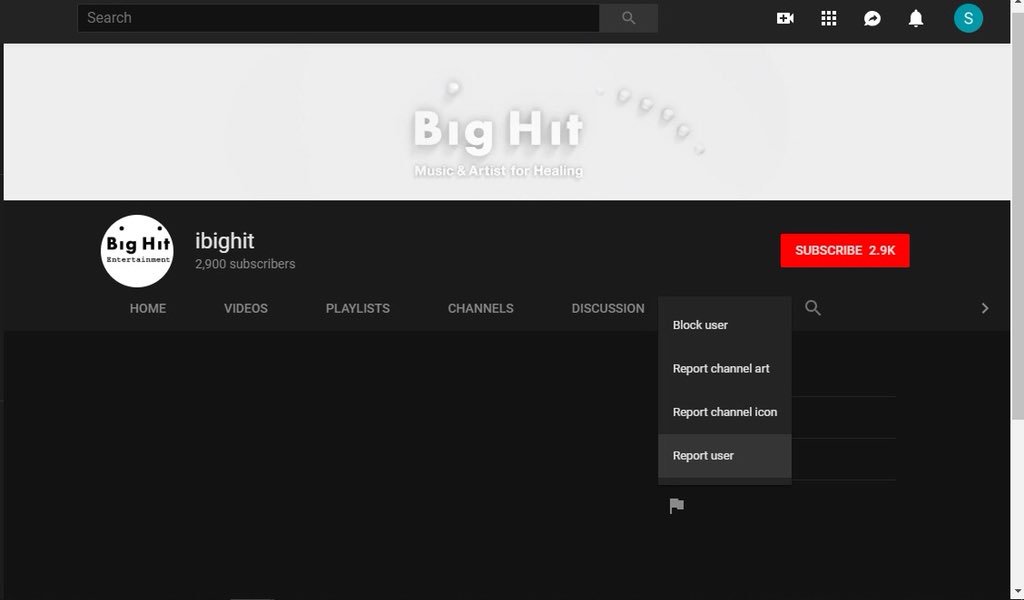Switch to the DISCUSSION tab
The height and width of the screenshot is (600, 1024).
pos(608,308)
